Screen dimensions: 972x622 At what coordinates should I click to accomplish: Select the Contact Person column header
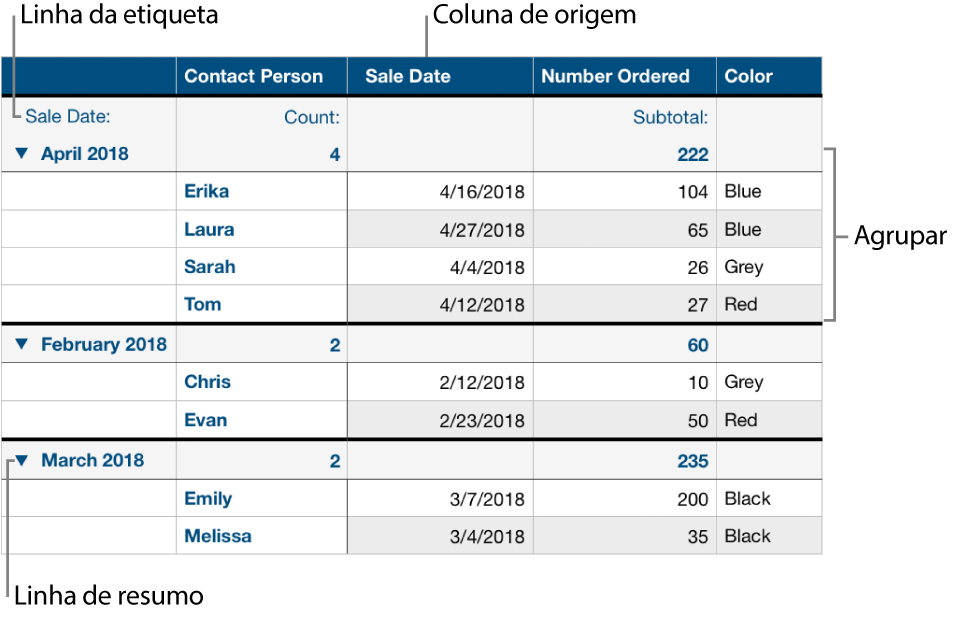[260, 75]
